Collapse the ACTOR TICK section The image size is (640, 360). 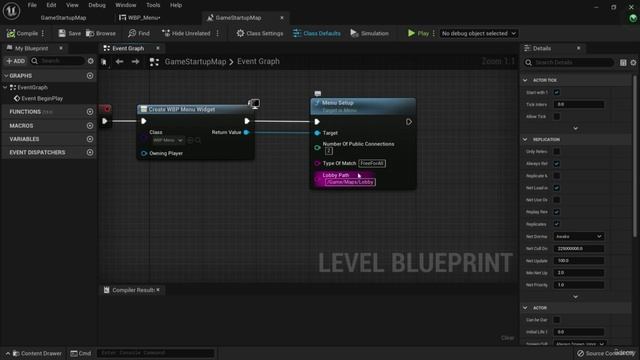tap(525, 80)
